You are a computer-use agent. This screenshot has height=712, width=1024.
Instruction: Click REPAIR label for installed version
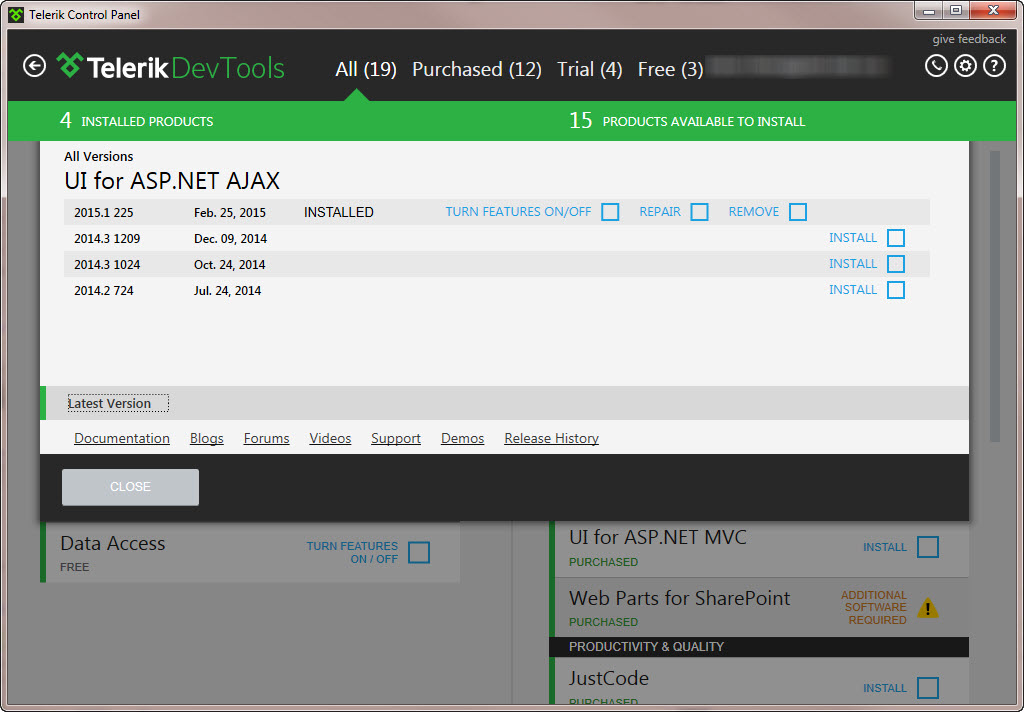click(x=660, y=212)
